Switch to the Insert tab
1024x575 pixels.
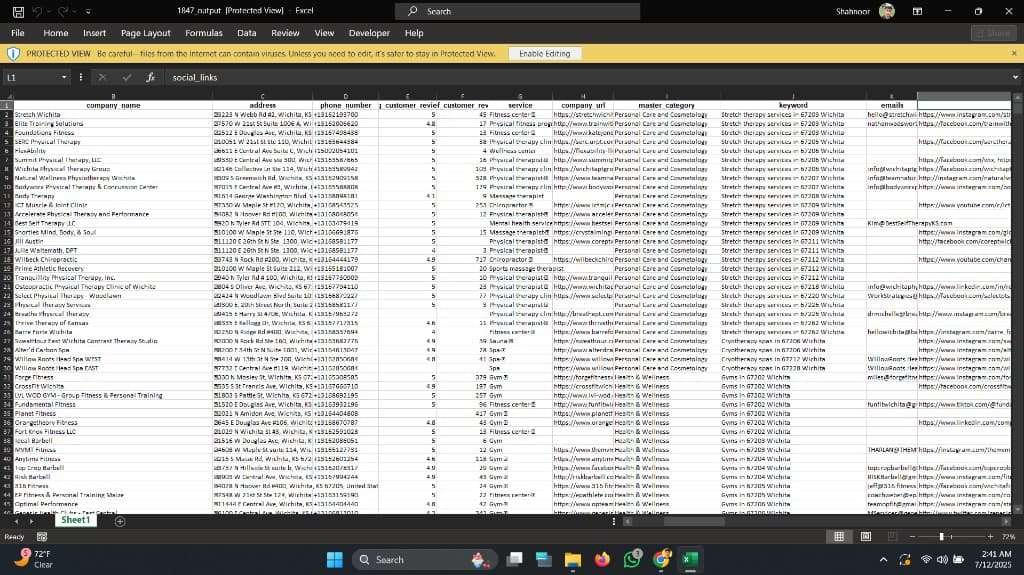pos(94,33)
